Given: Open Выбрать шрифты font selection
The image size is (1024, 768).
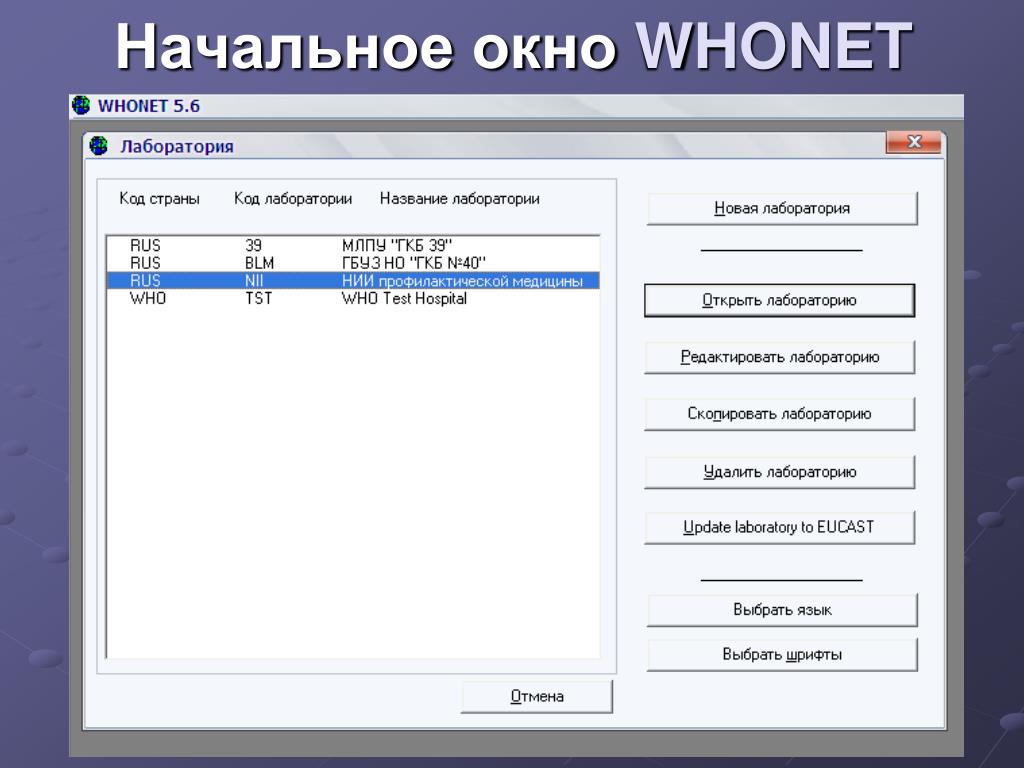Looking at the screenshot, I should coord(782,654).
